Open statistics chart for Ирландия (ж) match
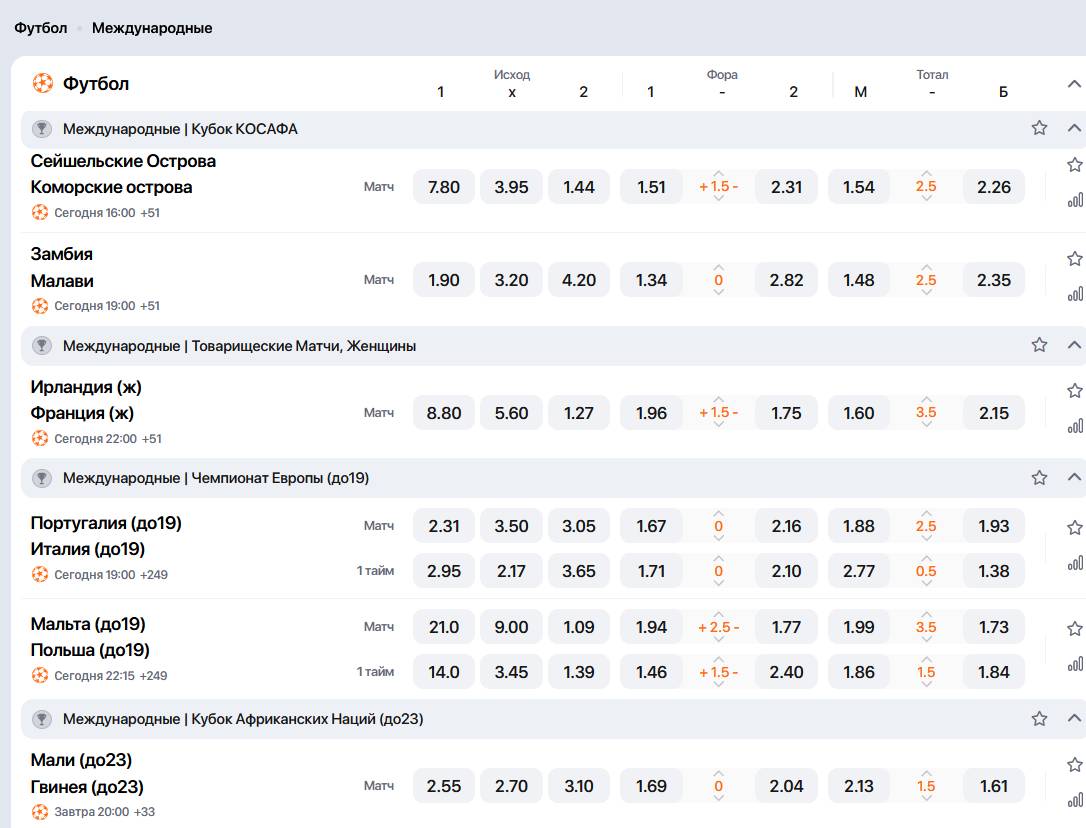The width and height of the screenshot is (1086, 828). (1075, 426)
